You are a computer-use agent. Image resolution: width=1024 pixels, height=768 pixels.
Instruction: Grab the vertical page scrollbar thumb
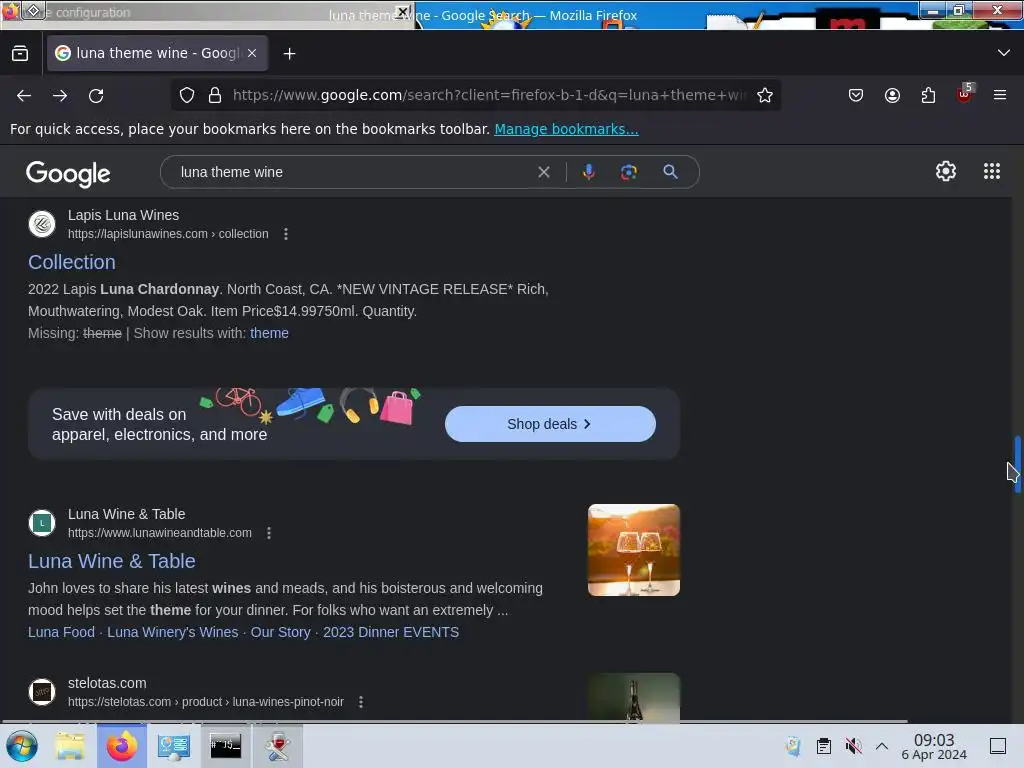pos(1017,464)
